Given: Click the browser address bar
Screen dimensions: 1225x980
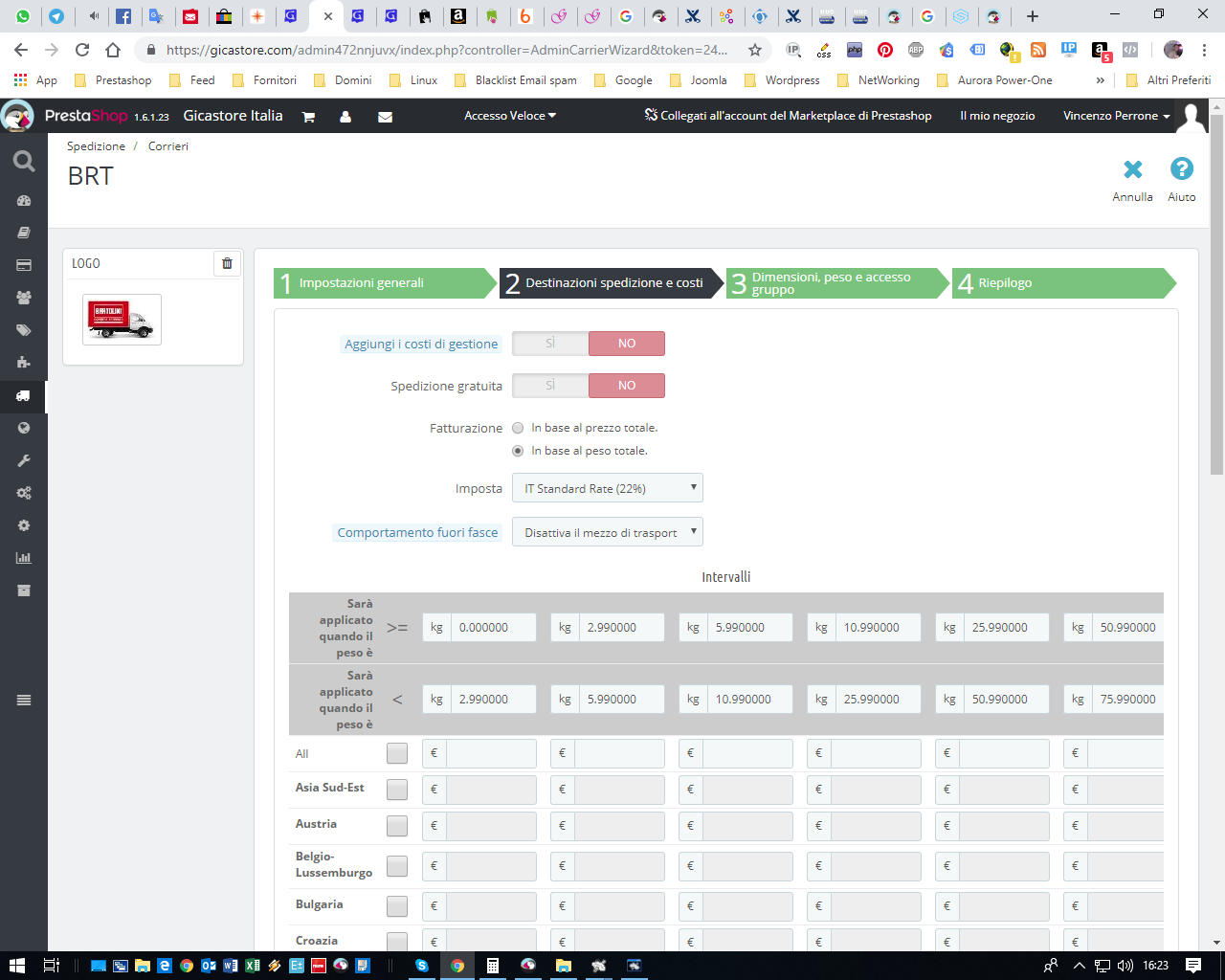Looking at the screenshot, I should click(x=446, y=50).
